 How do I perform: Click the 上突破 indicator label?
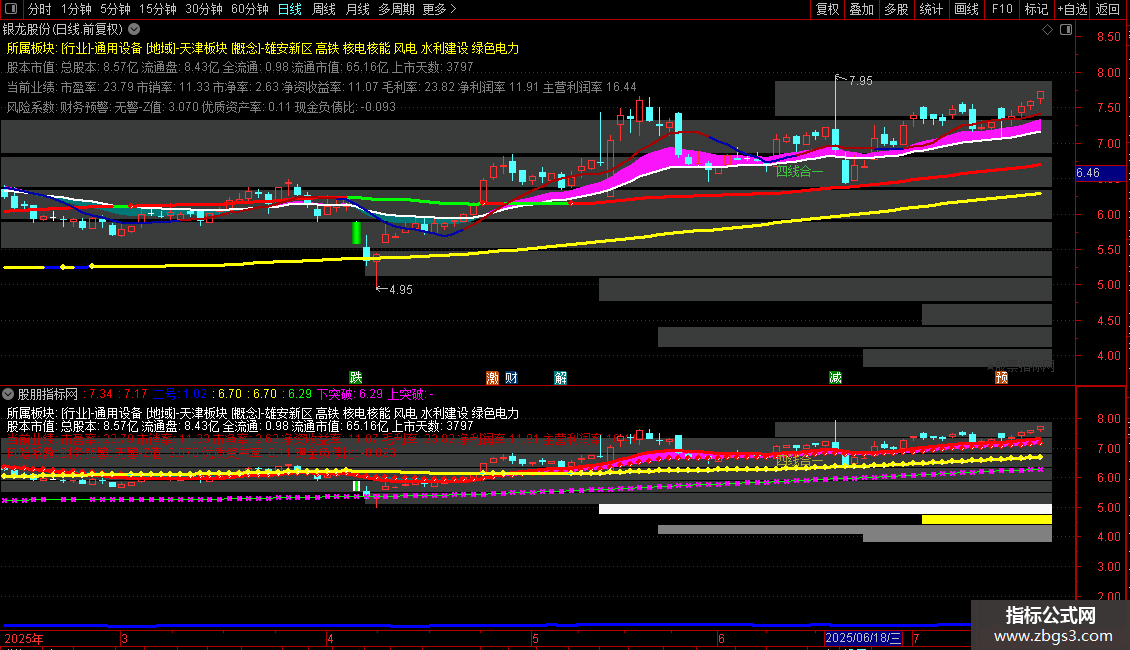click(411, 394)
